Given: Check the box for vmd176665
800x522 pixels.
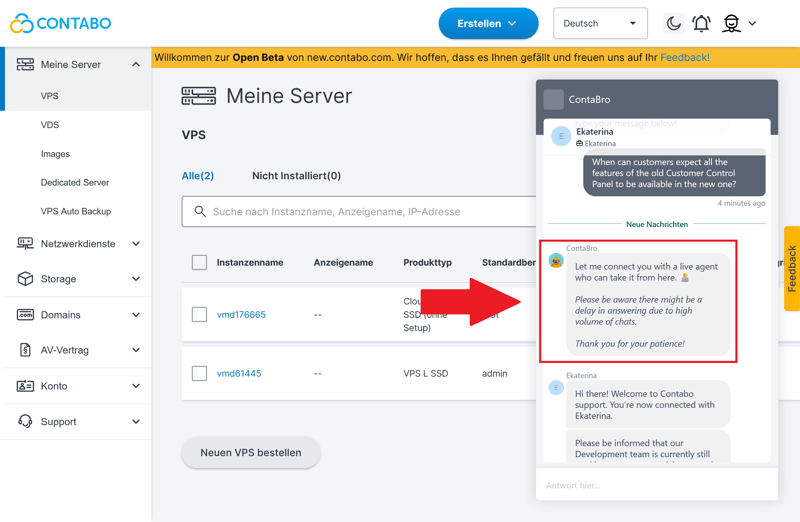Looking at the screenshot, I should pyautogui.click(x=199, y=315).
